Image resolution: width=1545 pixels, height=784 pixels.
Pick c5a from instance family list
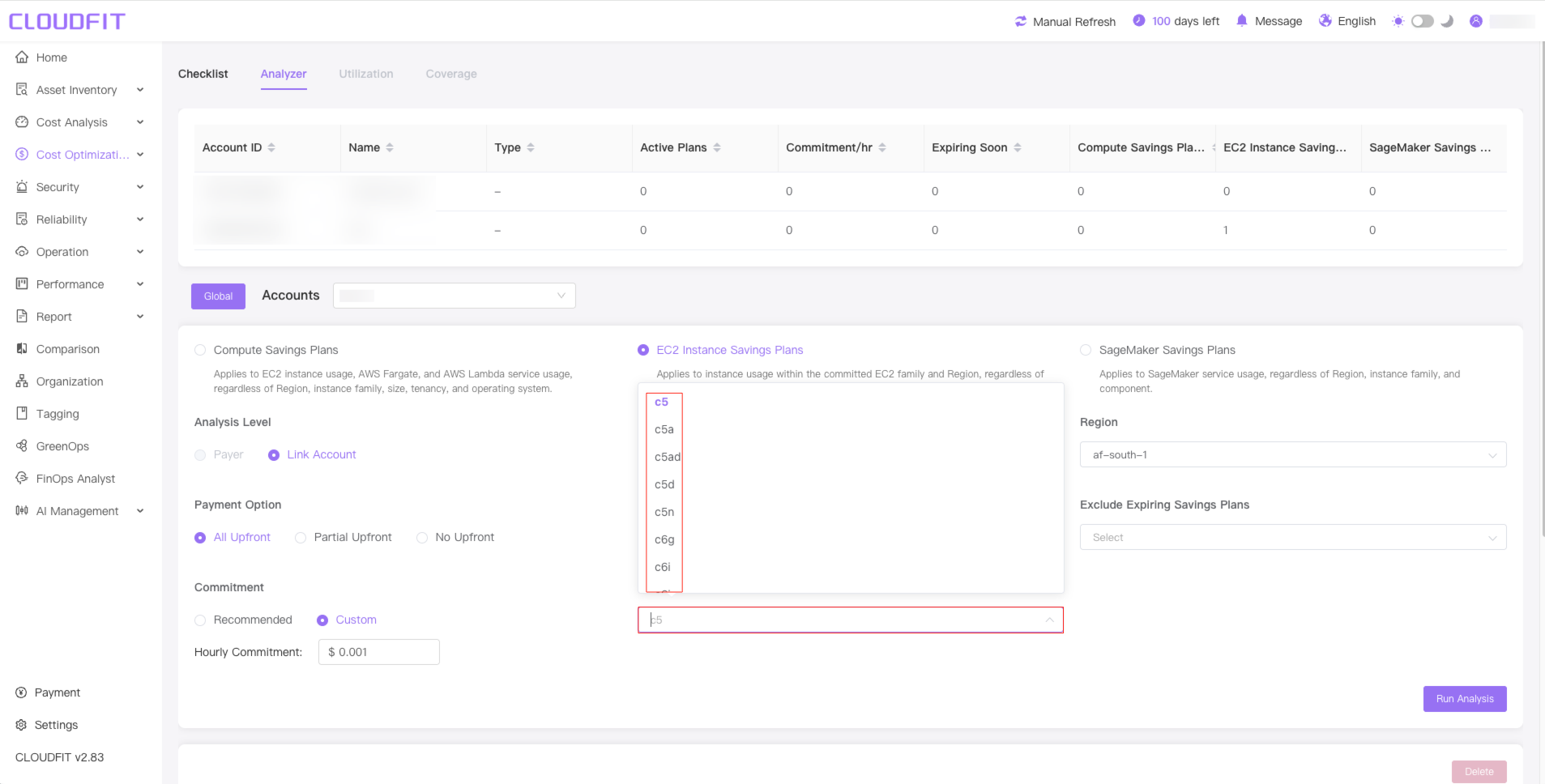point(850,429)
